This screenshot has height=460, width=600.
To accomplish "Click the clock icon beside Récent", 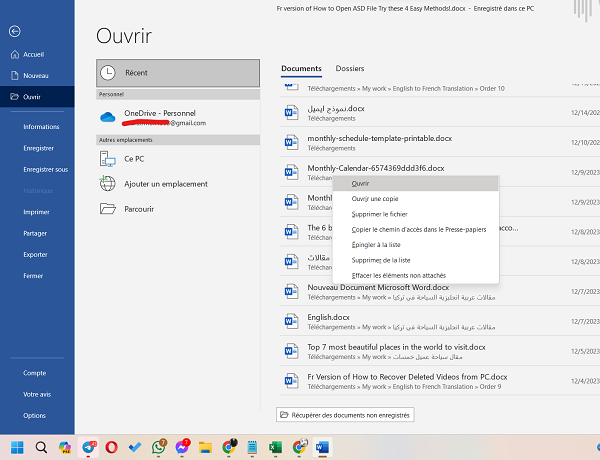I will [x=108, y=73].
